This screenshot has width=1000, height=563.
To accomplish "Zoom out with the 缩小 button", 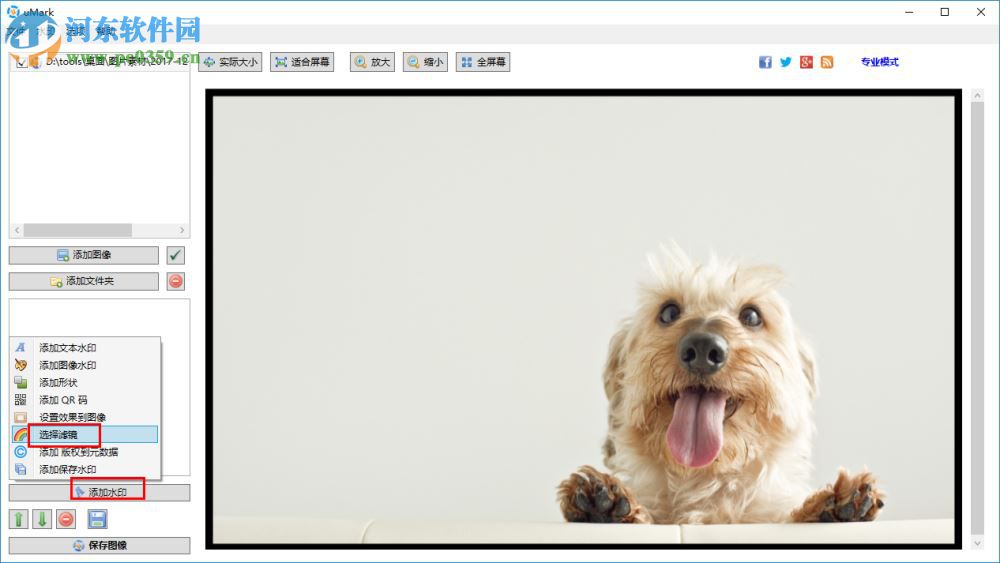I will (425, 62).
